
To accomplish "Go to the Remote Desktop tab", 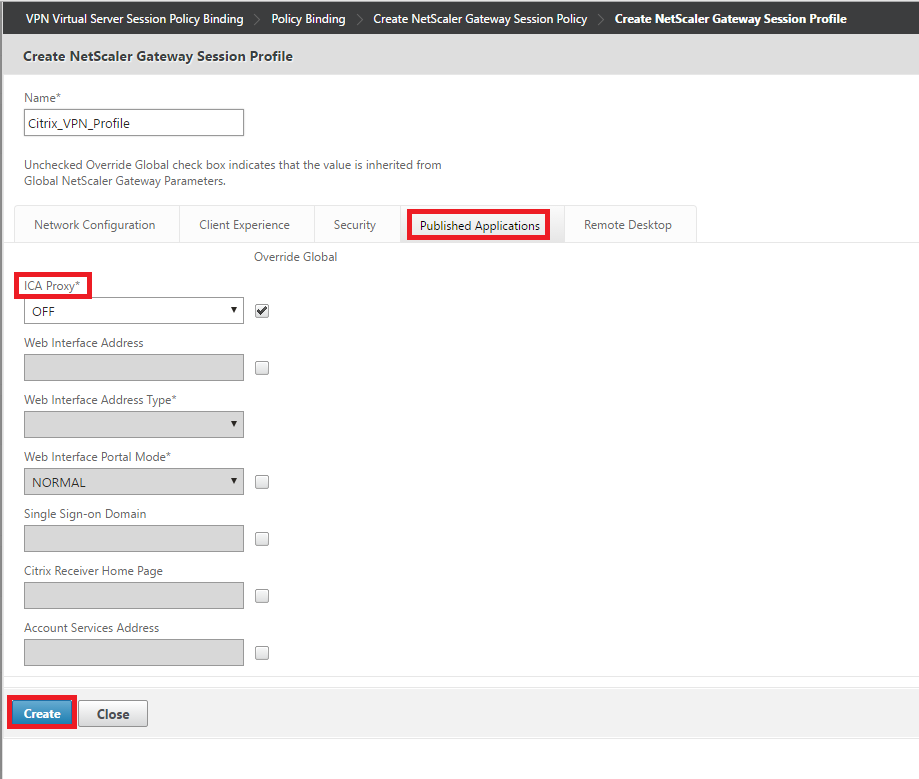I will pos(628,225).
